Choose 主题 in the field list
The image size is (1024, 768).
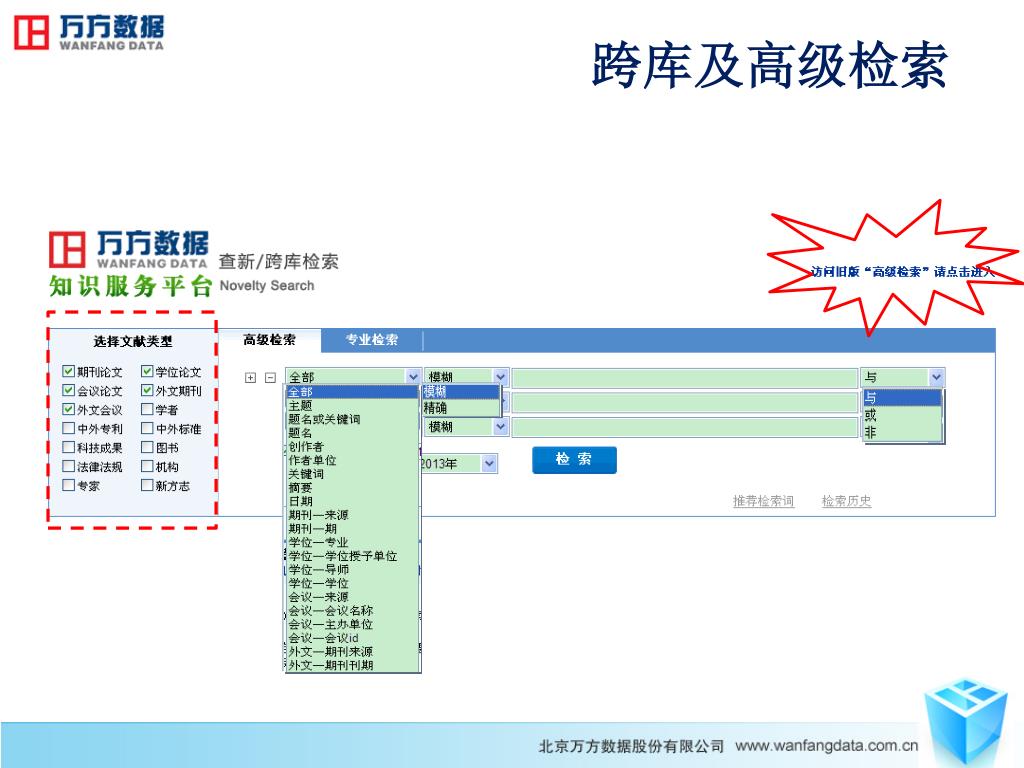tap(351, 406)
